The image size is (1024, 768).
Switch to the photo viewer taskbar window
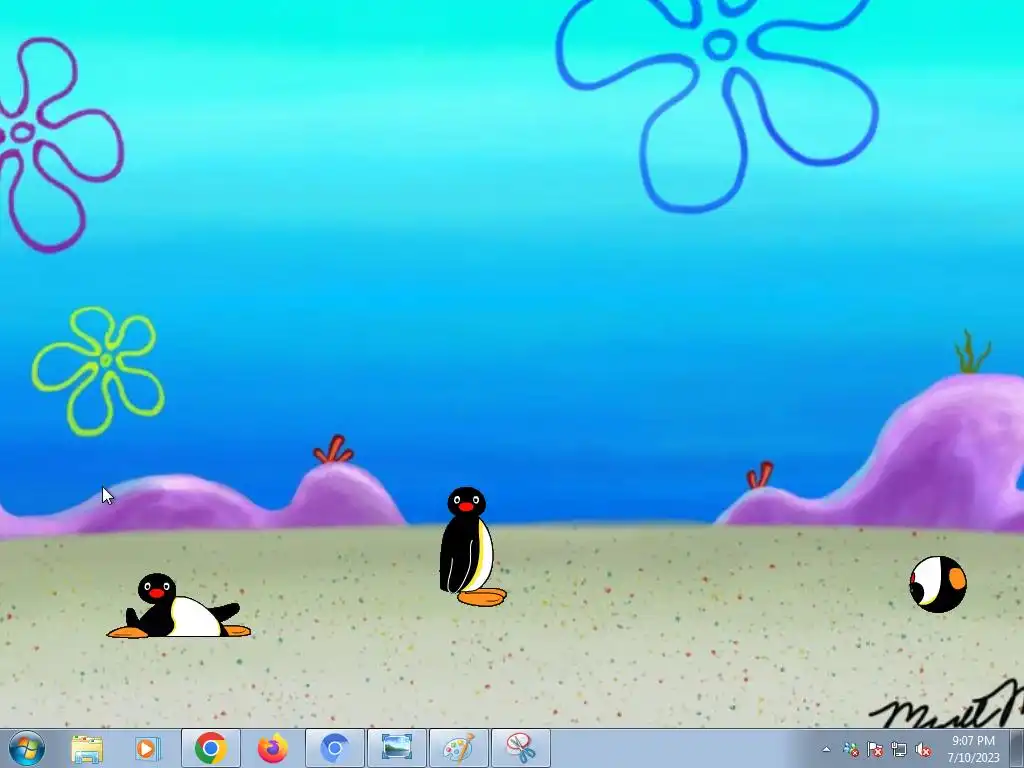396,748
